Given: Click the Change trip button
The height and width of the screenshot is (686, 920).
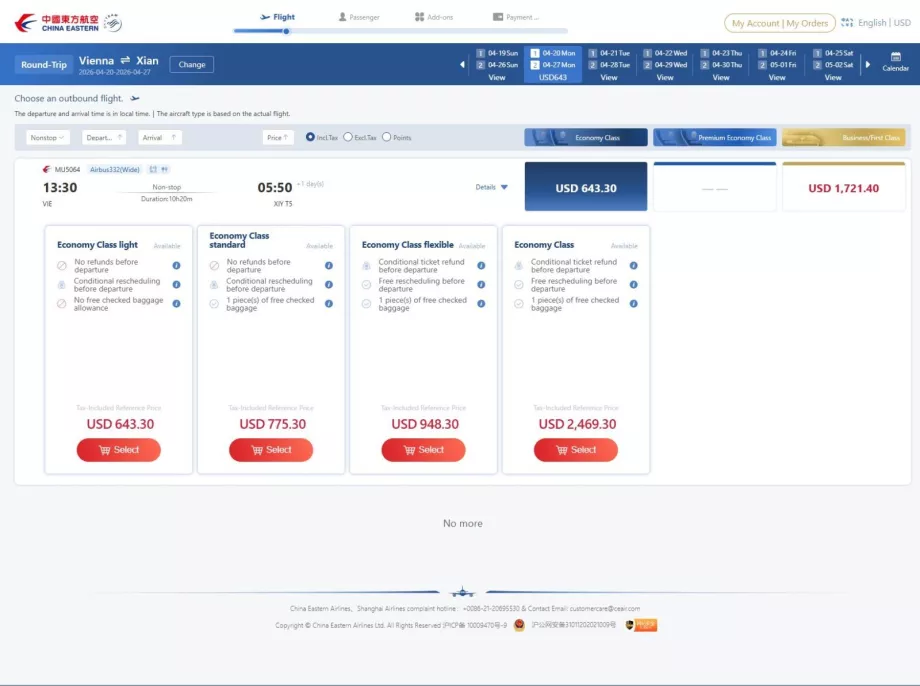Looking at the screenshot, I should click(192, 64).
